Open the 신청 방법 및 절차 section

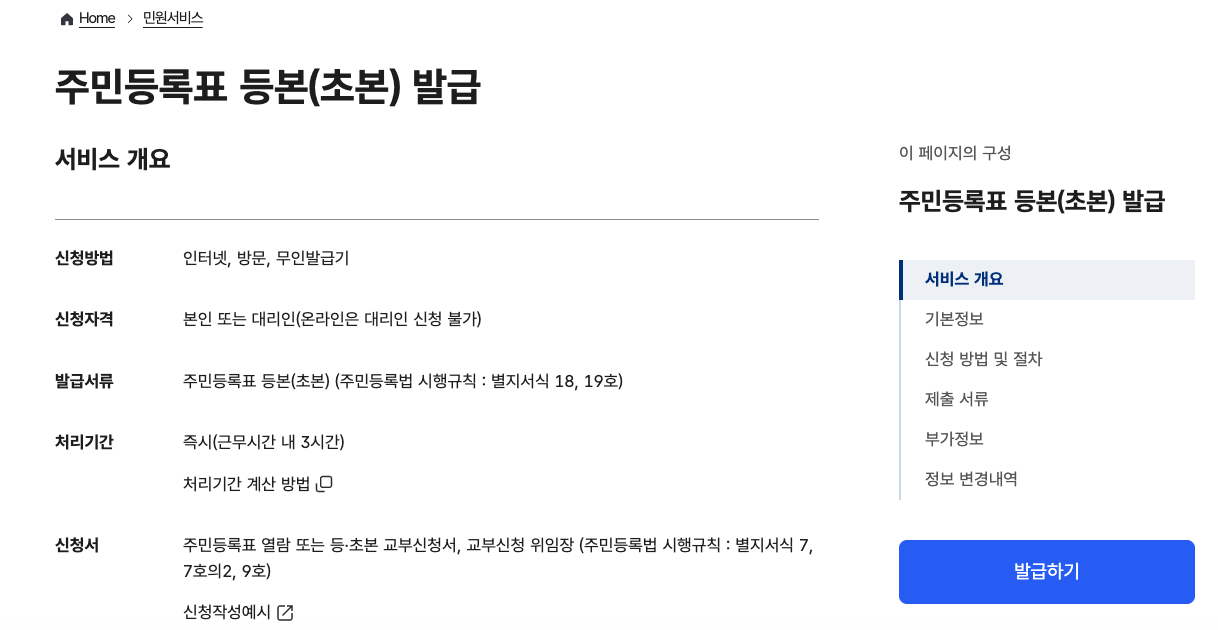pos(983,359)
